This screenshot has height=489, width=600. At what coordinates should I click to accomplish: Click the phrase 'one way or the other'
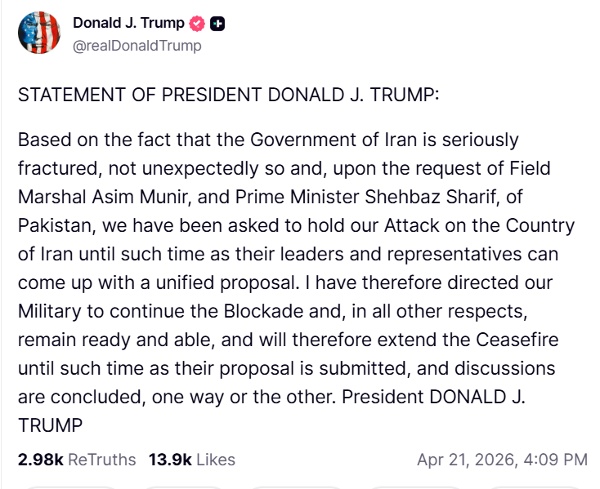(x=243, y=397)
